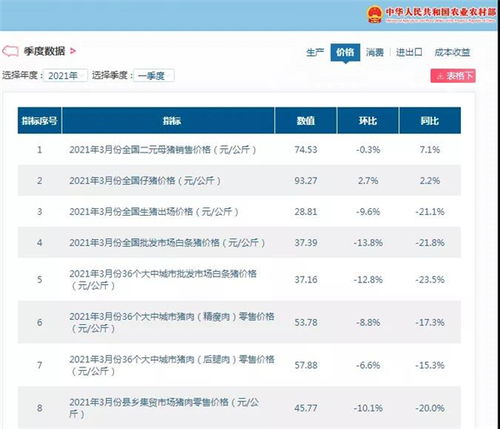This screenshot has width=500, height=429.
Task: Click the 同比 value -15.3%
Action: click(x=430, y=365)
